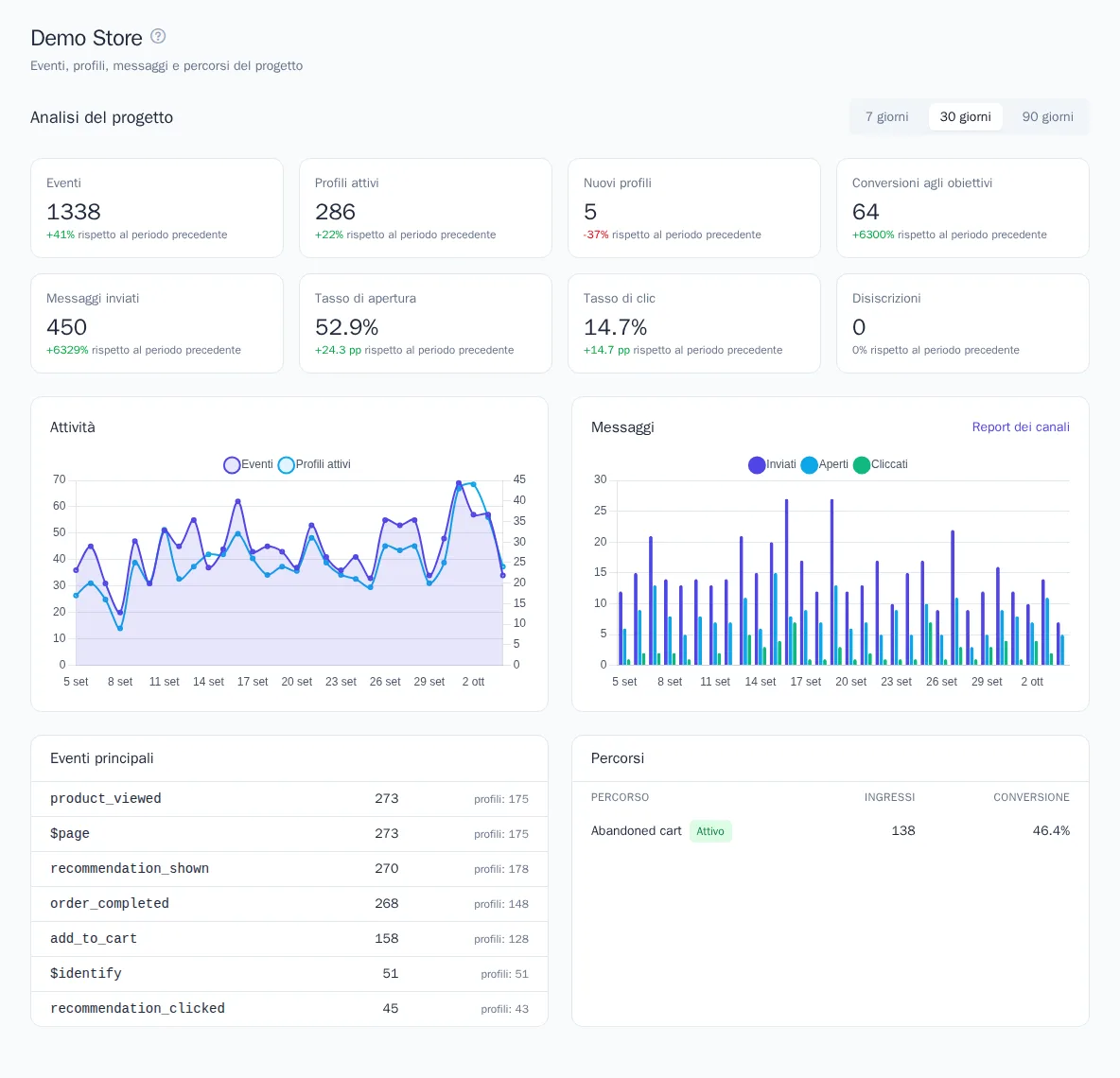Click the peak Eventi data point near 2 ott
The height and width of the screenshot is (1078, 1120).
[459, 484]
